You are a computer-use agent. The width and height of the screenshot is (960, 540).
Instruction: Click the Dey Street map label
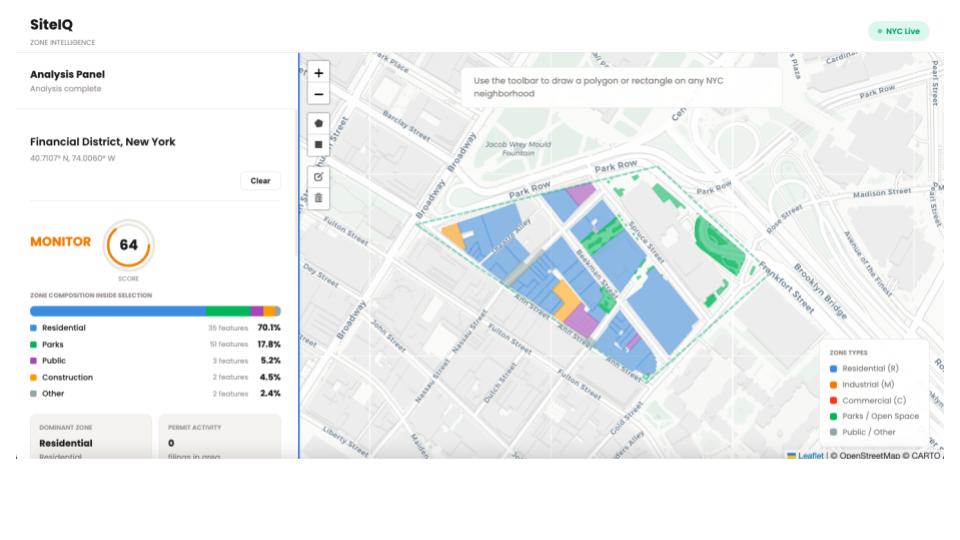click(x=321, y=276)
